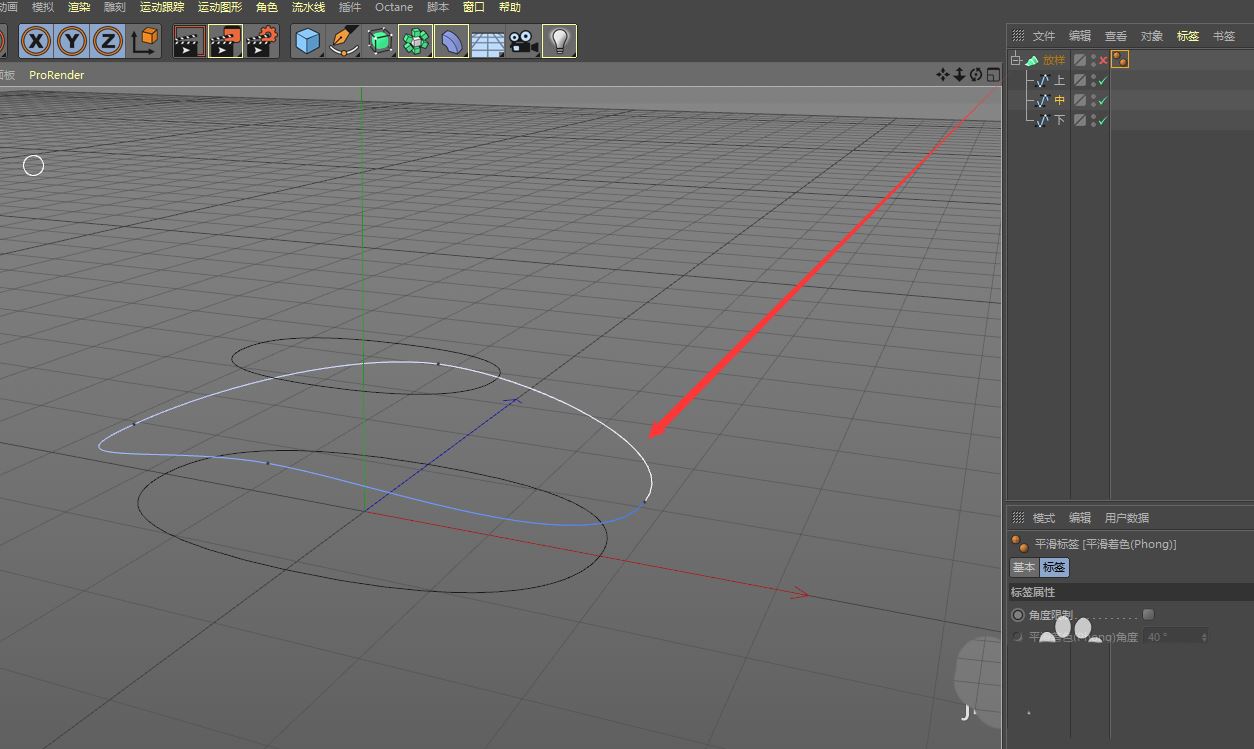Open object manager 查看 menu

(1116, 36)
